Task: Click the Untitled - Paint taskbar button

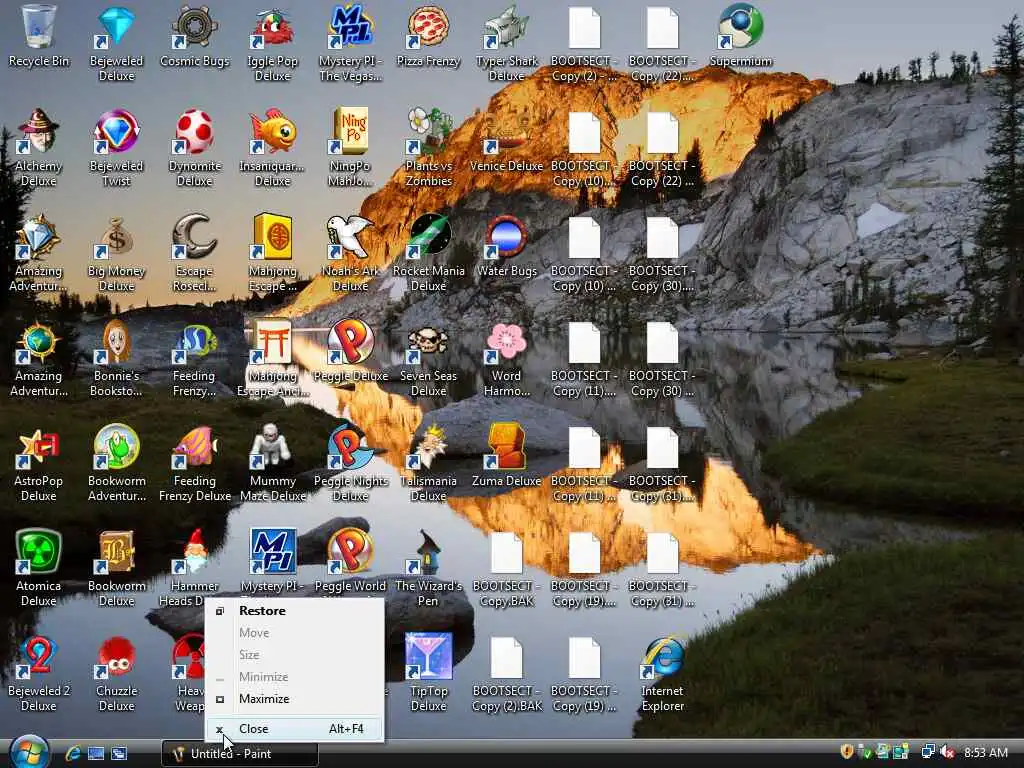Action: coord(240,754)
